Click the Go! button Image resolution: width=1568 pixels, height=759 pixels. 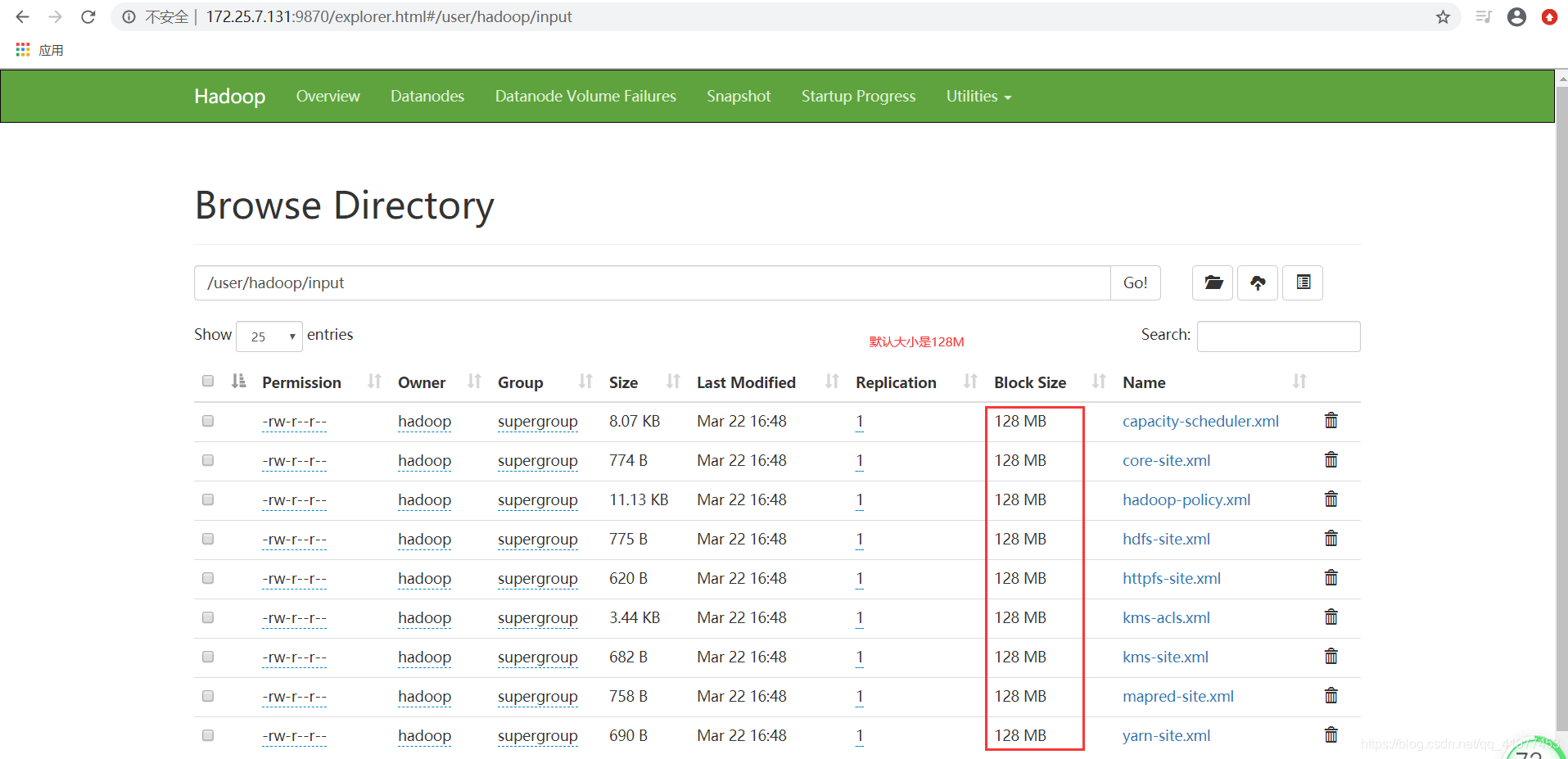click(x=1135, y=282)
